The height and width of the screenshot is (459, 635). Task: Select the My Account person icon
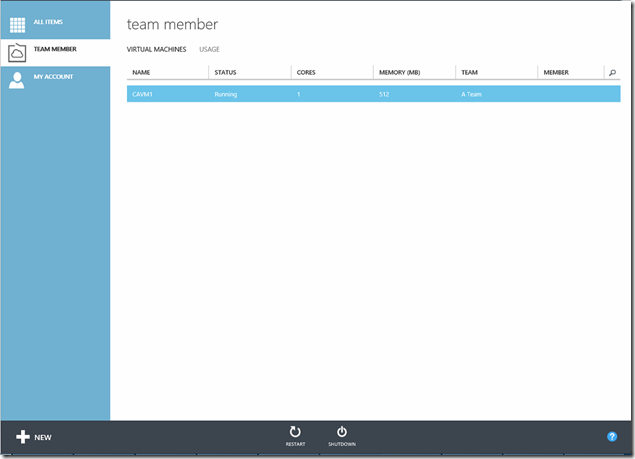coord(17,80)
